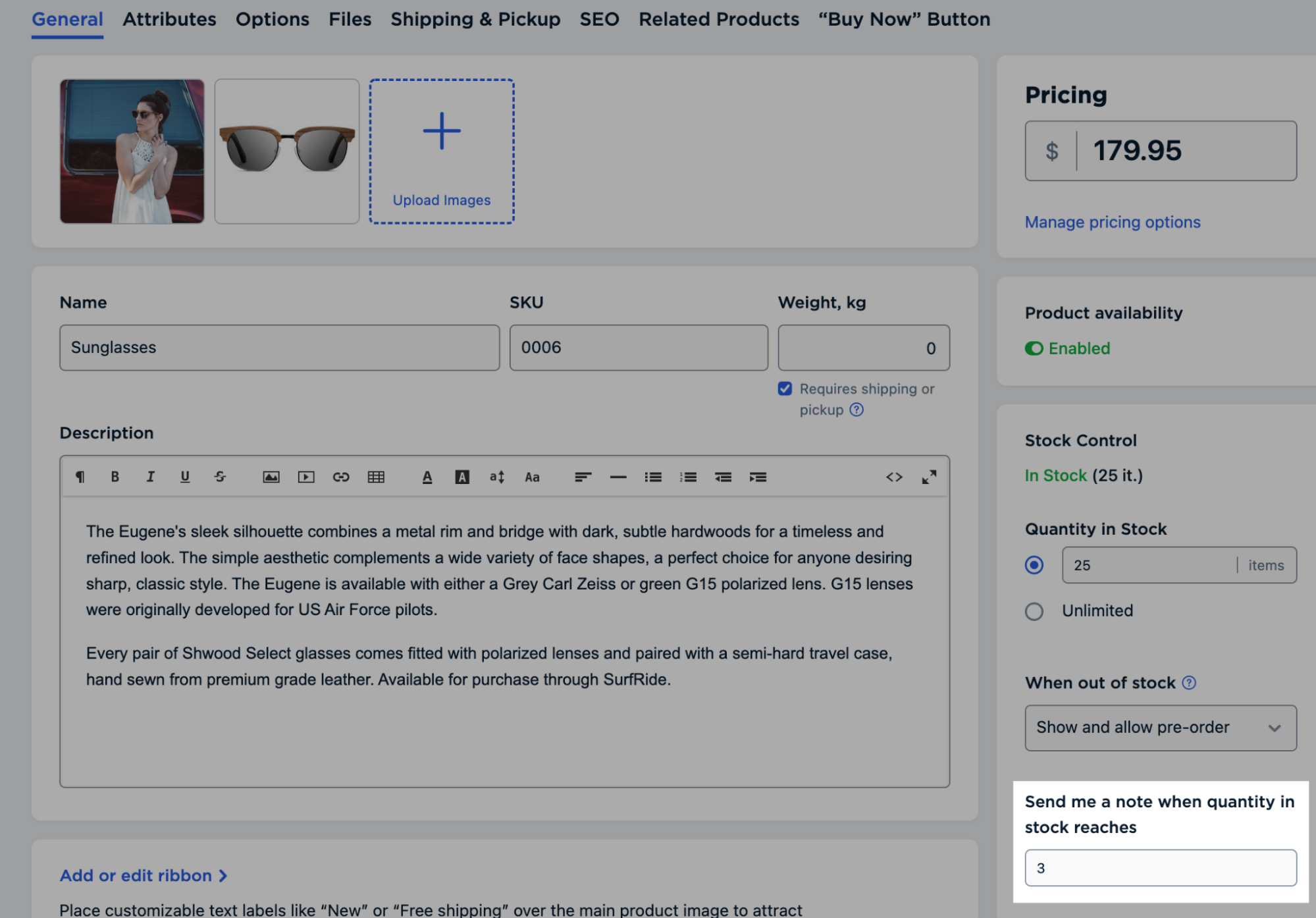Expand the description editor to fullscreen
Screen dimensions: 1316x918
pyautogui.click(x=930, y=477)
